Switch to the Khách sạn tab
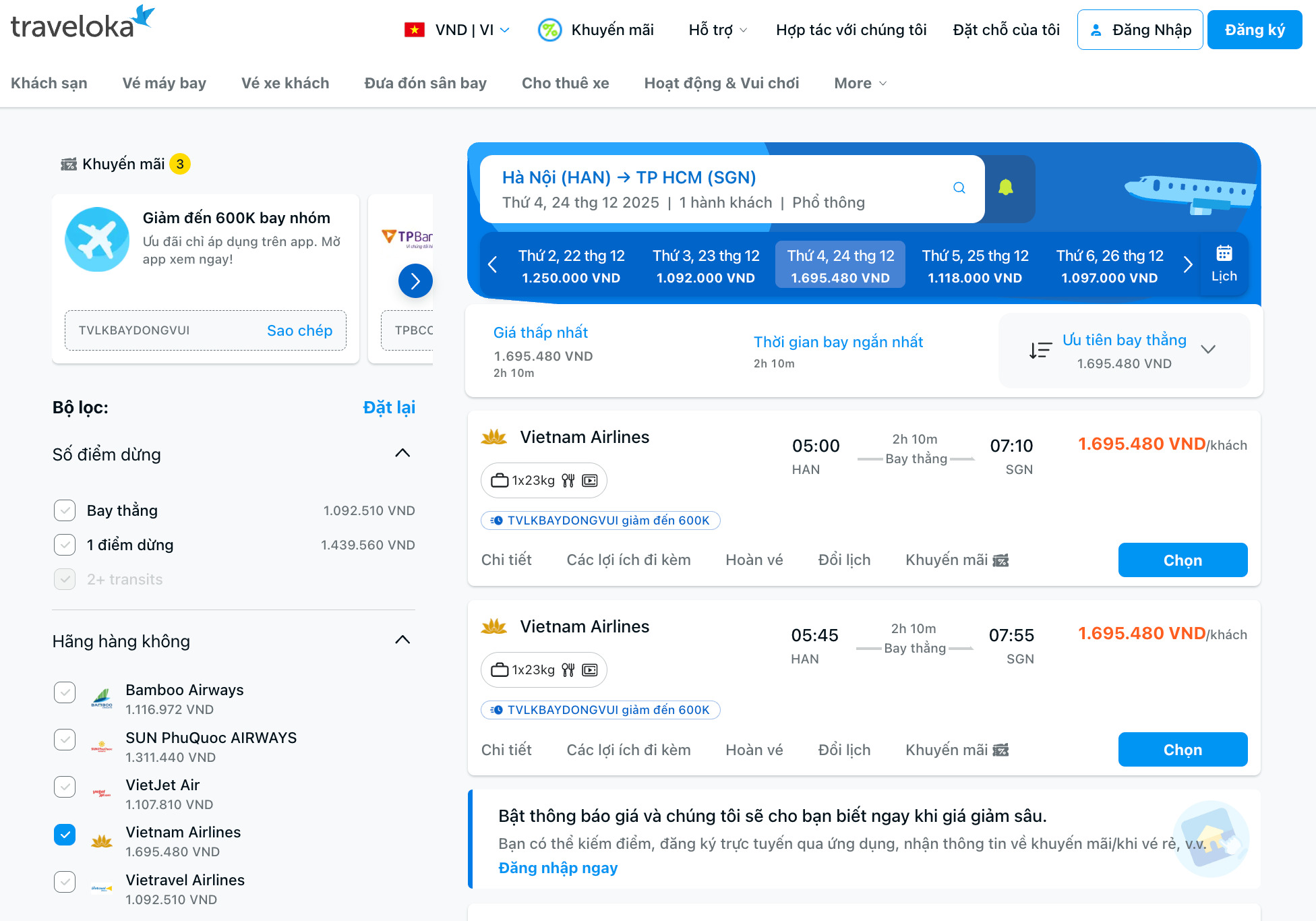The height and width of the screenshot is (921, 1316). [x=49, y=83]
